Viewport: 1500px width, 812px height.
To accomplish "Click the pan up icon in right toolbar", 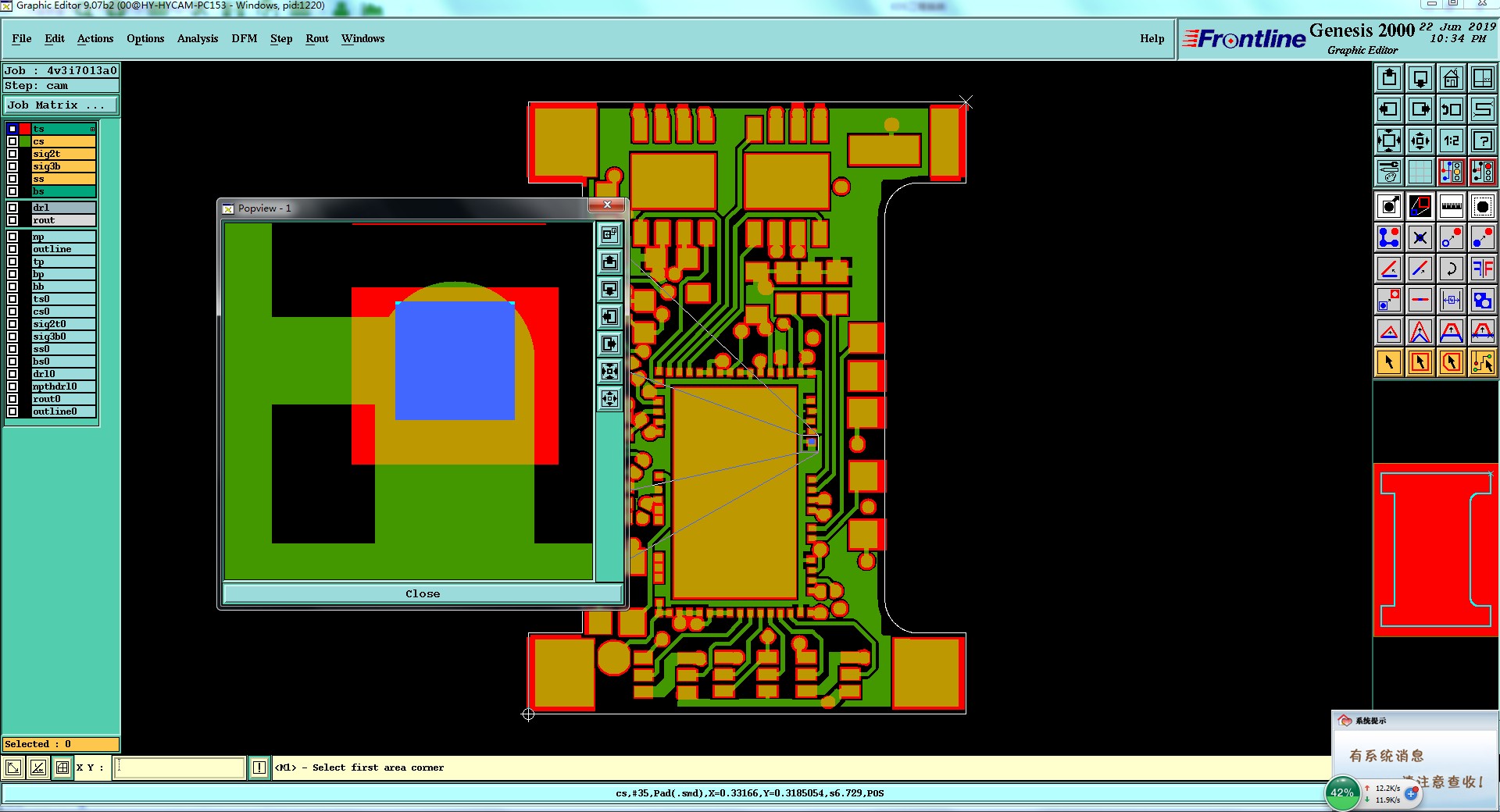I will coord(1389,78).
